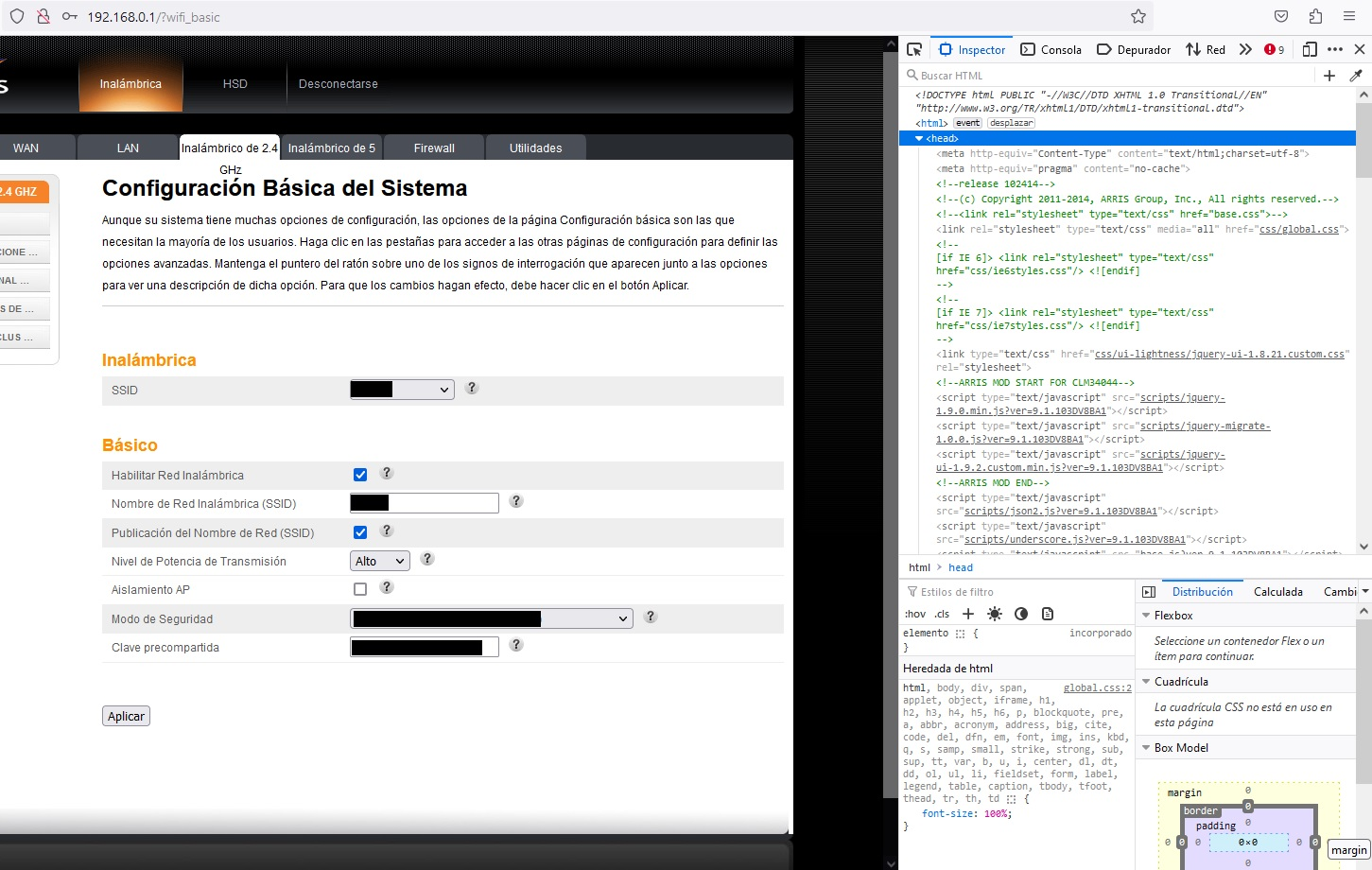Toggle the .cls classes panel
The width and height of the screenshot is (1372, 870).
(942, 614)
